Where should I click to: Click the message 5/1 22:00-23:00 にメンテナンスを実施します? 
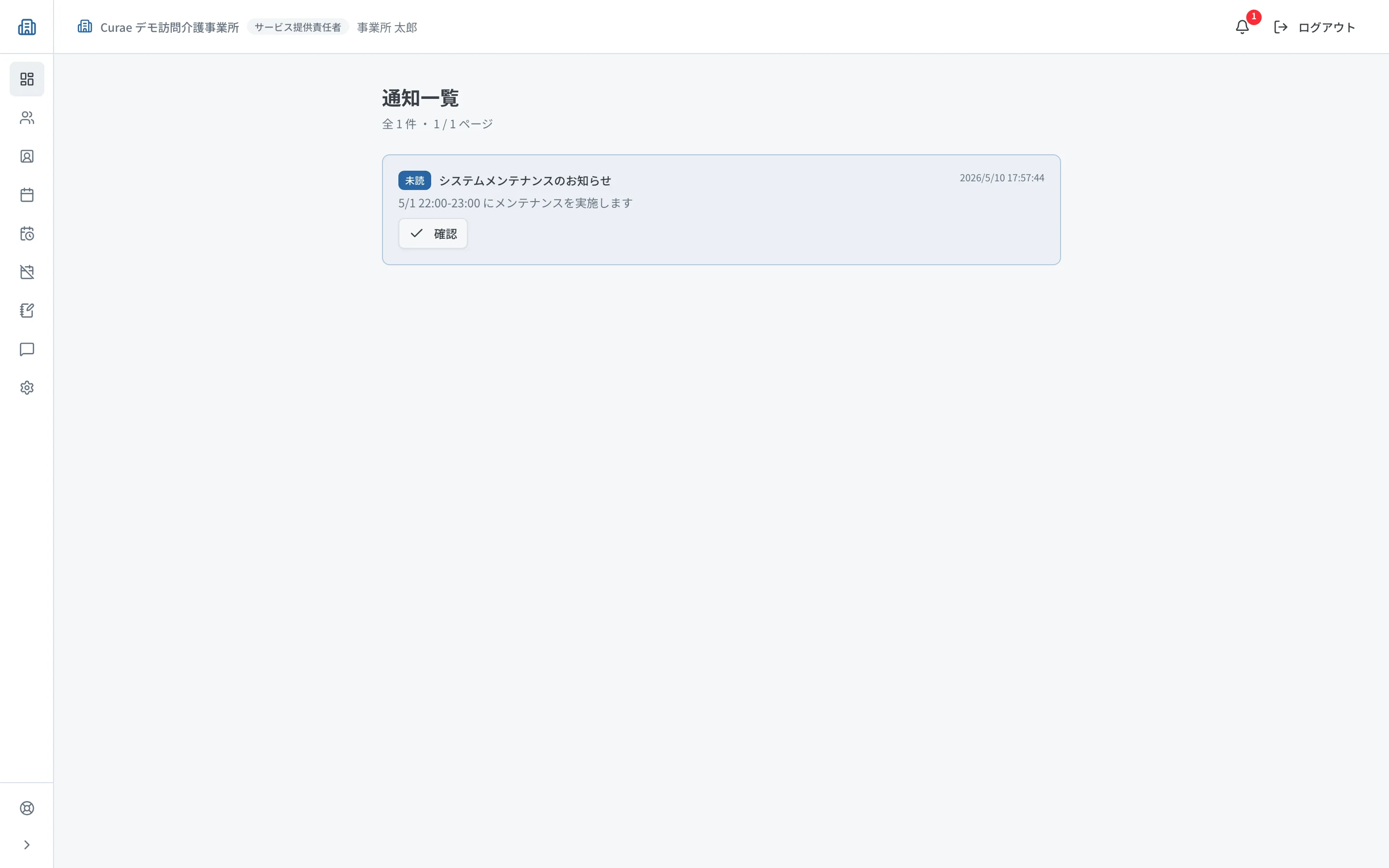coord(516,203)
